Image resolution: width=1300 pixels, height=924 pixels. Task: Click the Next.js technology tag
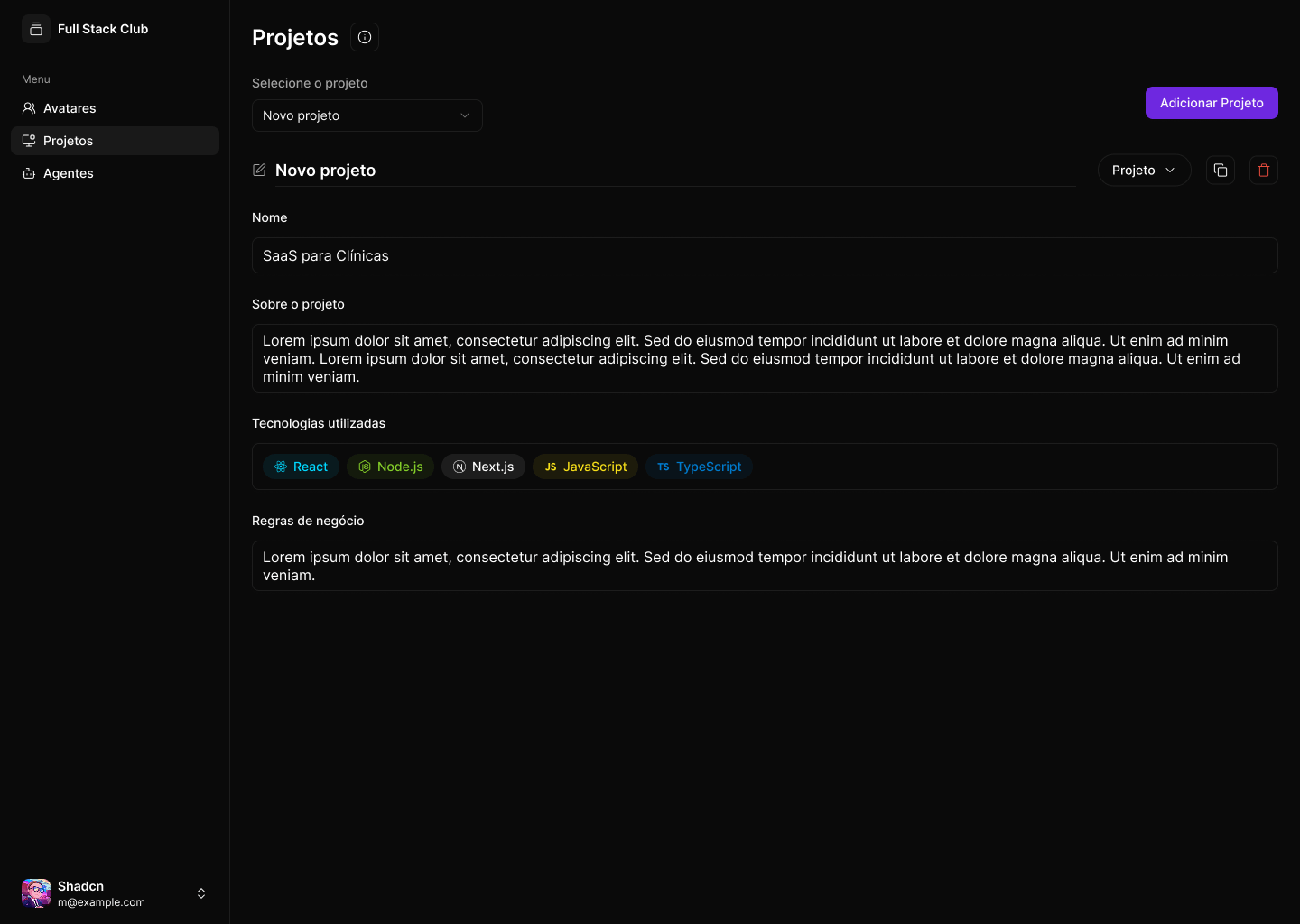click(x=483, y=467)
